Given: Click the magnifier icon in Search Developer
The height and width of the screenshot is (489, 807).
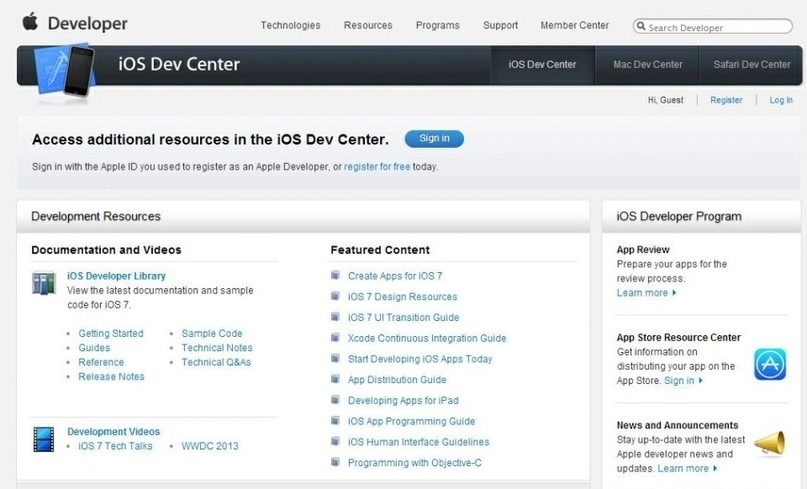Looking at the screenshot, I should click(x=641, y=26).
